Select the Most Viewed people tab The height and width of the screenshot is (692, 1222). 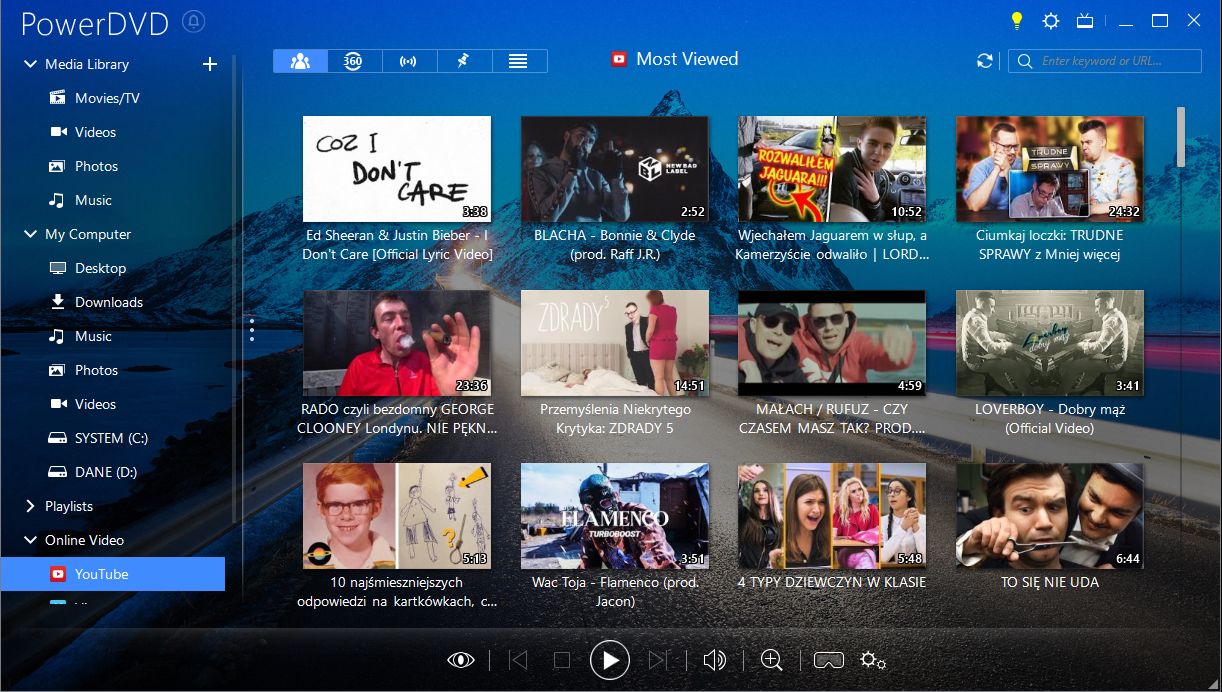pos(300,61)
